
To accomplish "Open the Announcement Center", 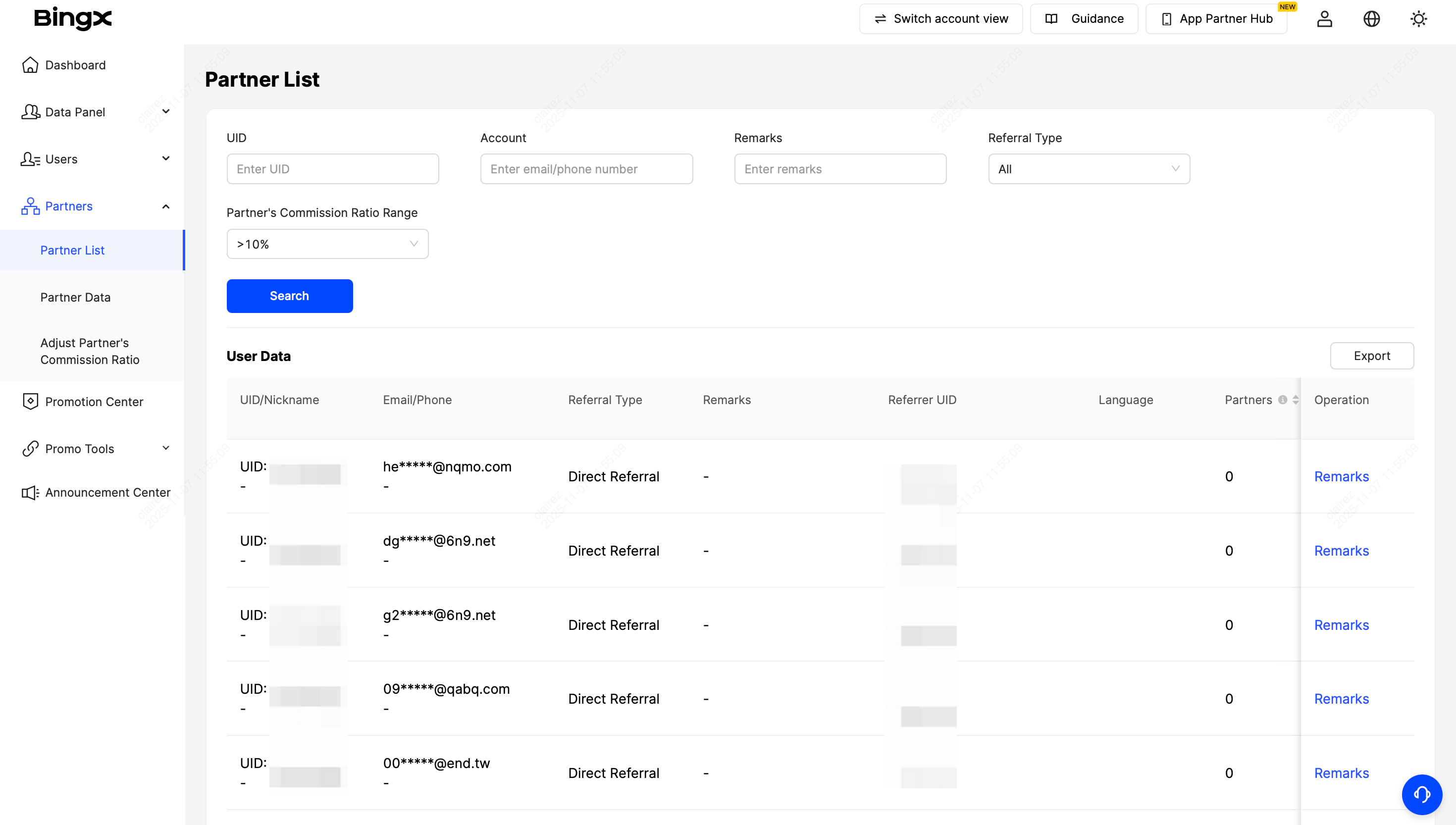I will [x=107, y=492].
